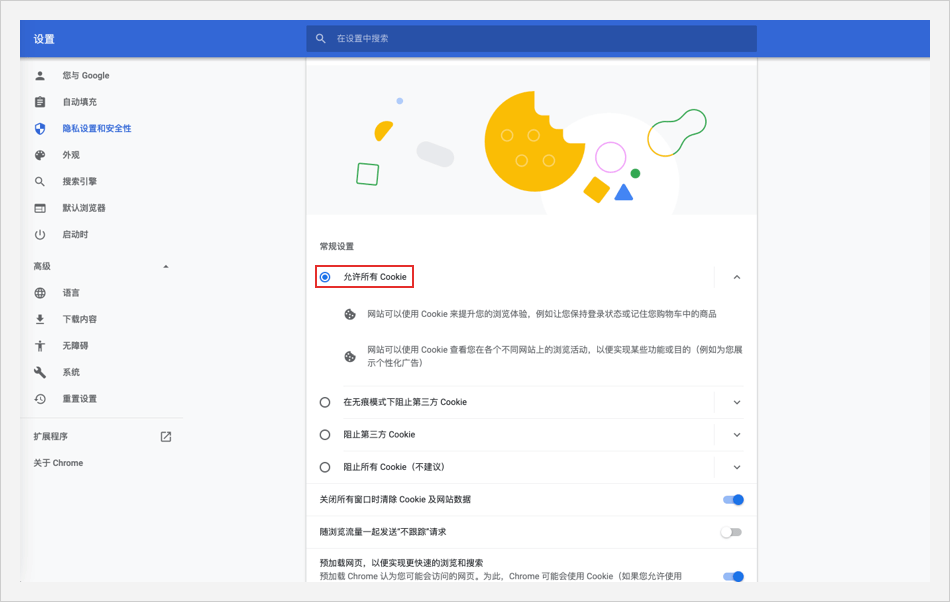Click the person icon beside 您与 Google

click(x=40, y=76)
